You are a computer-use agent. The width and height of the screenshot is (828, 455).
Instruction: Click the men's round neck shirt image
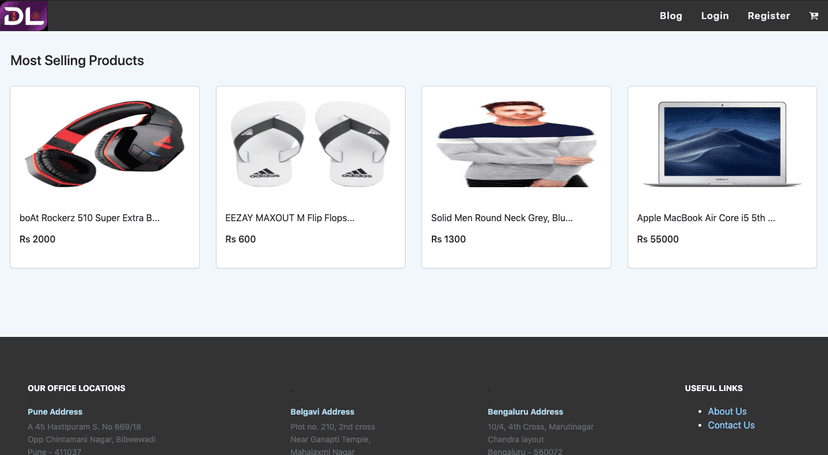516,143
